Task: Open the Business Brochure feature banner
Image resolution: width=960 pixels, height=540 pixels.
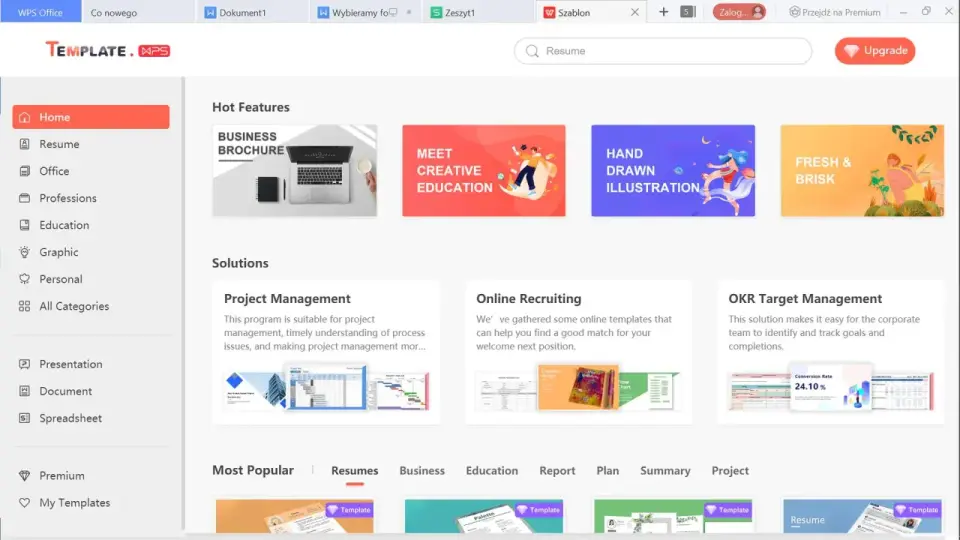Action: coord(294,171)
